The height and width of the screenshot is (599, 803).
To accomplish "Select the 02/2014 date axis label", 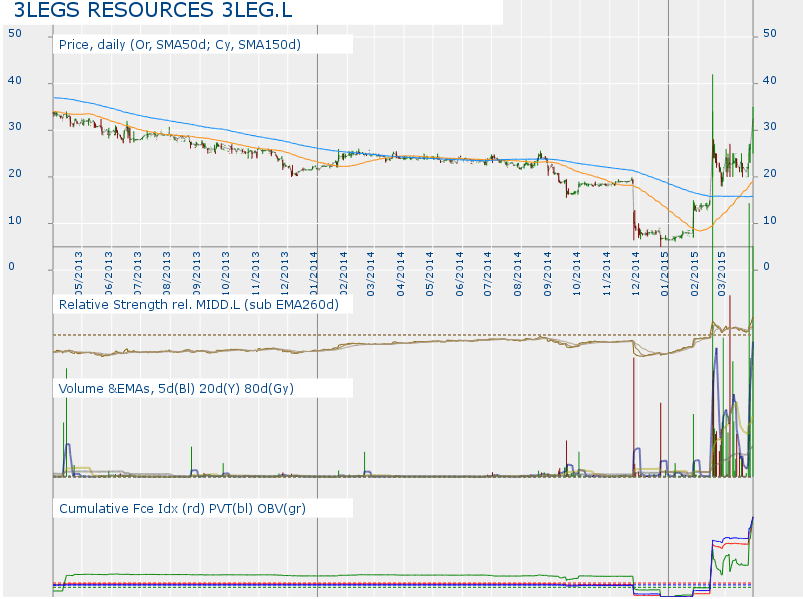I will point(344,274).
